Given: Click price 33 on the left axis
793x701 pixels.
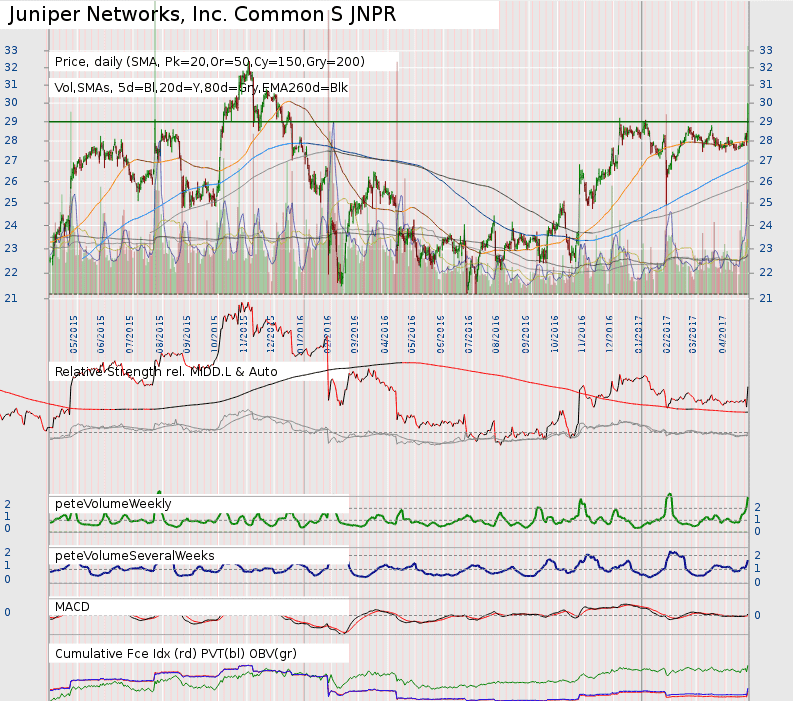Looking at the screenshot, I should point(11,50).
